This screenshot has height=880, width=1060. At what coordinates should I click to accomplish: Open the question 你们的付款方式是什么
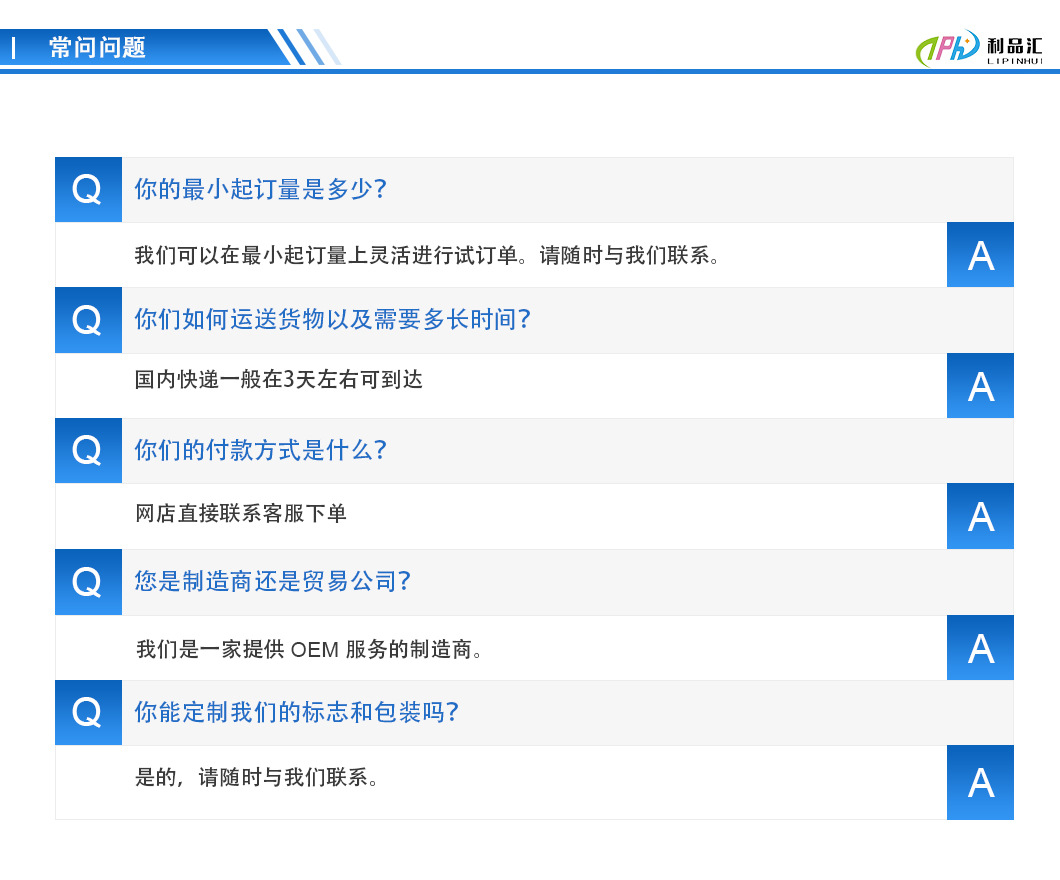coord(260,451)
